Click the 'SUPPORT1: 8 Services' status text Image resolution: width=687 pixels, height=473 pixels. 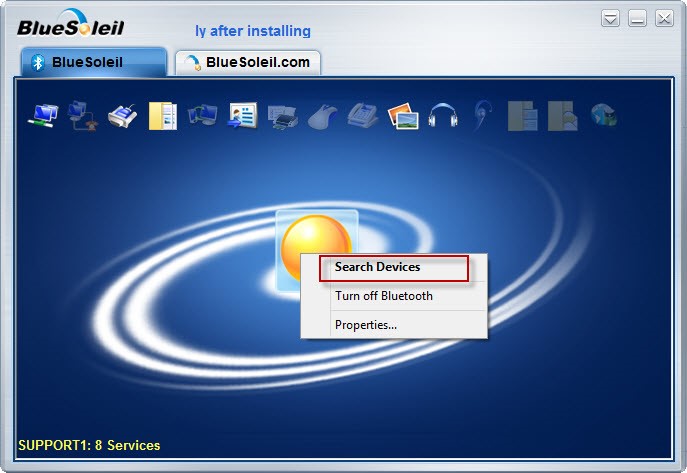89,445
